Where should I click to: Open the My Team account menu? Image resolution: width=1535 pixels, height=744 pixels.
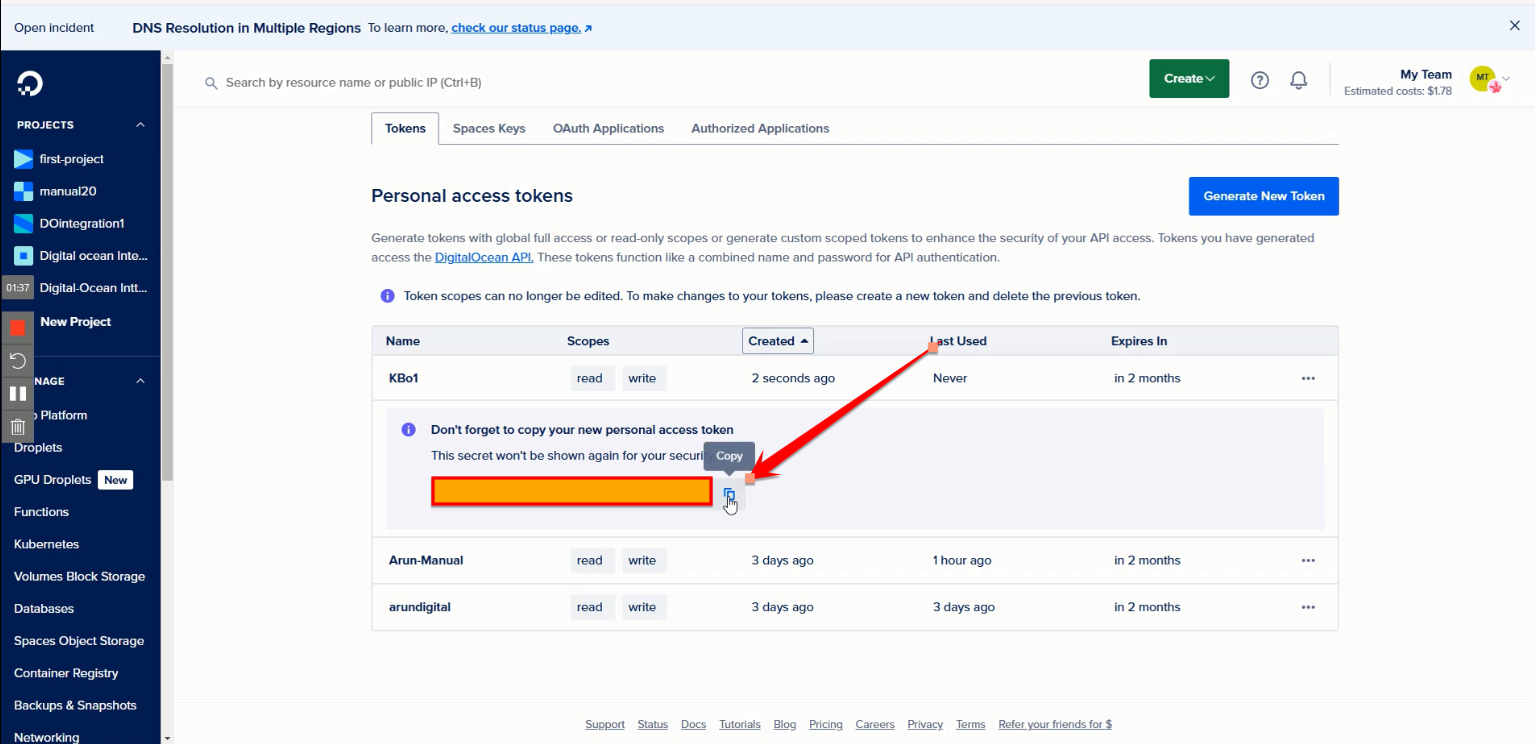point(1488,80)
